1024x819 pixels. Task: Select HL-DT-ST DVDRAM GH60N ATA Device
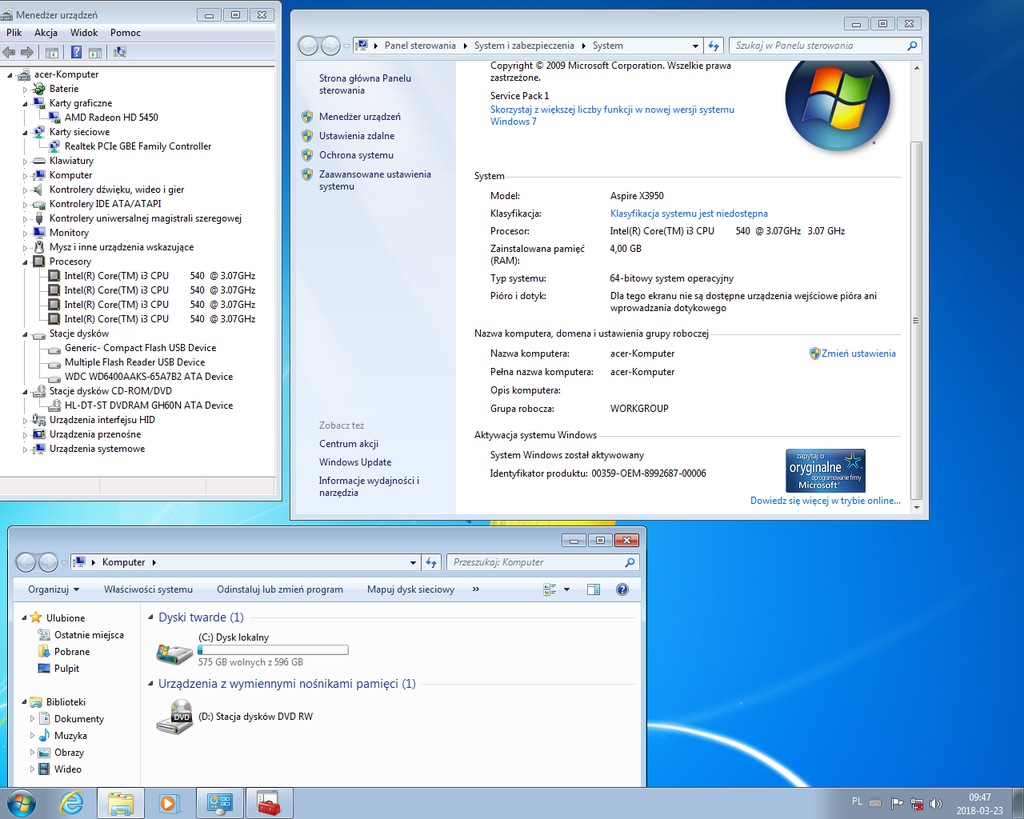click(x=148, y=405)
